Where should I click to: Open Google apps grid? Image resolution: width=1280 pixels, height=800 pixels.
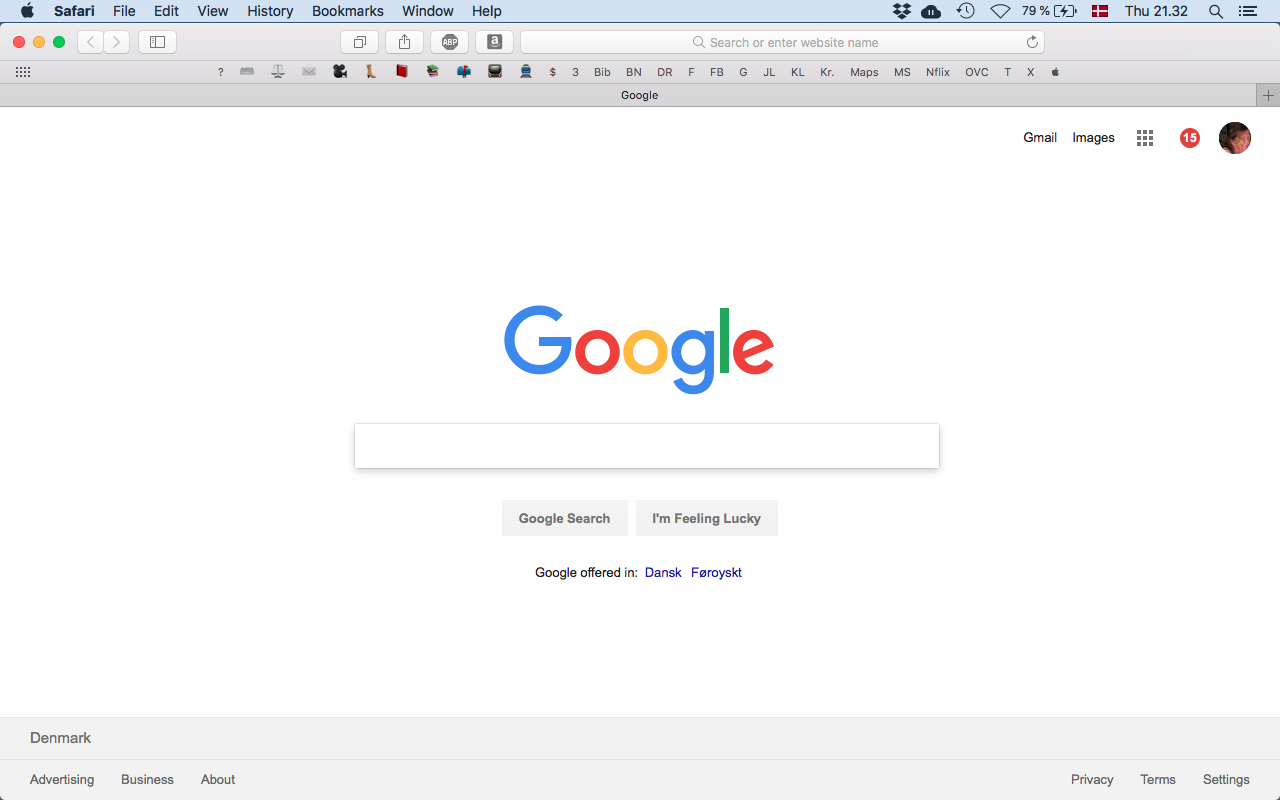pyautogui.click(x=1145, y=138)
